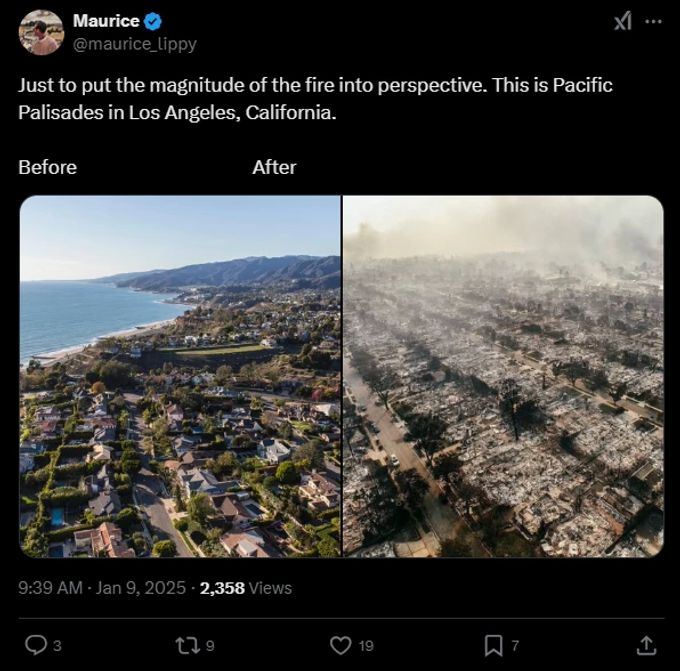
Task: Click the like count 19
Action: tap(366, 646)
